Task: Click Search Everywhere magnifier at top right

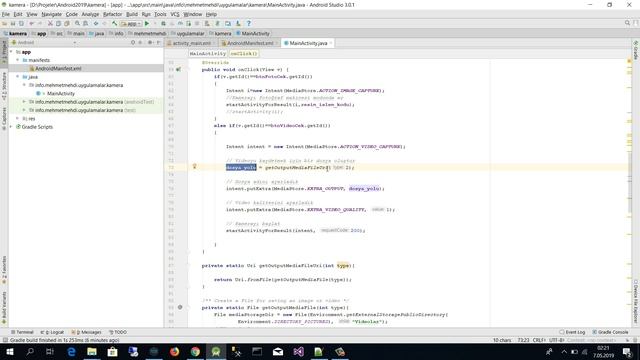Action: click(627, 23)
